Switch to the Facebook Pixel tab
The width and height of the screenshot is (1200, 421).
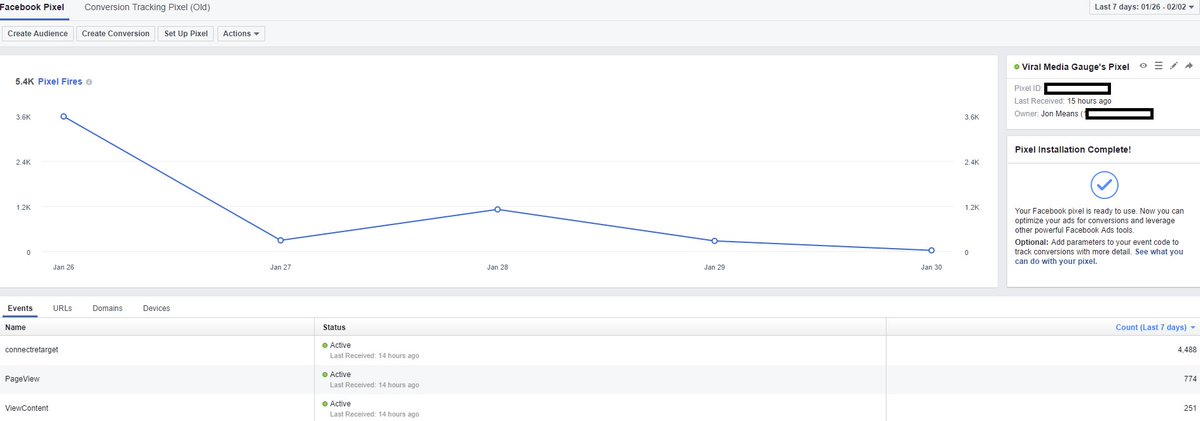[32, 7]
